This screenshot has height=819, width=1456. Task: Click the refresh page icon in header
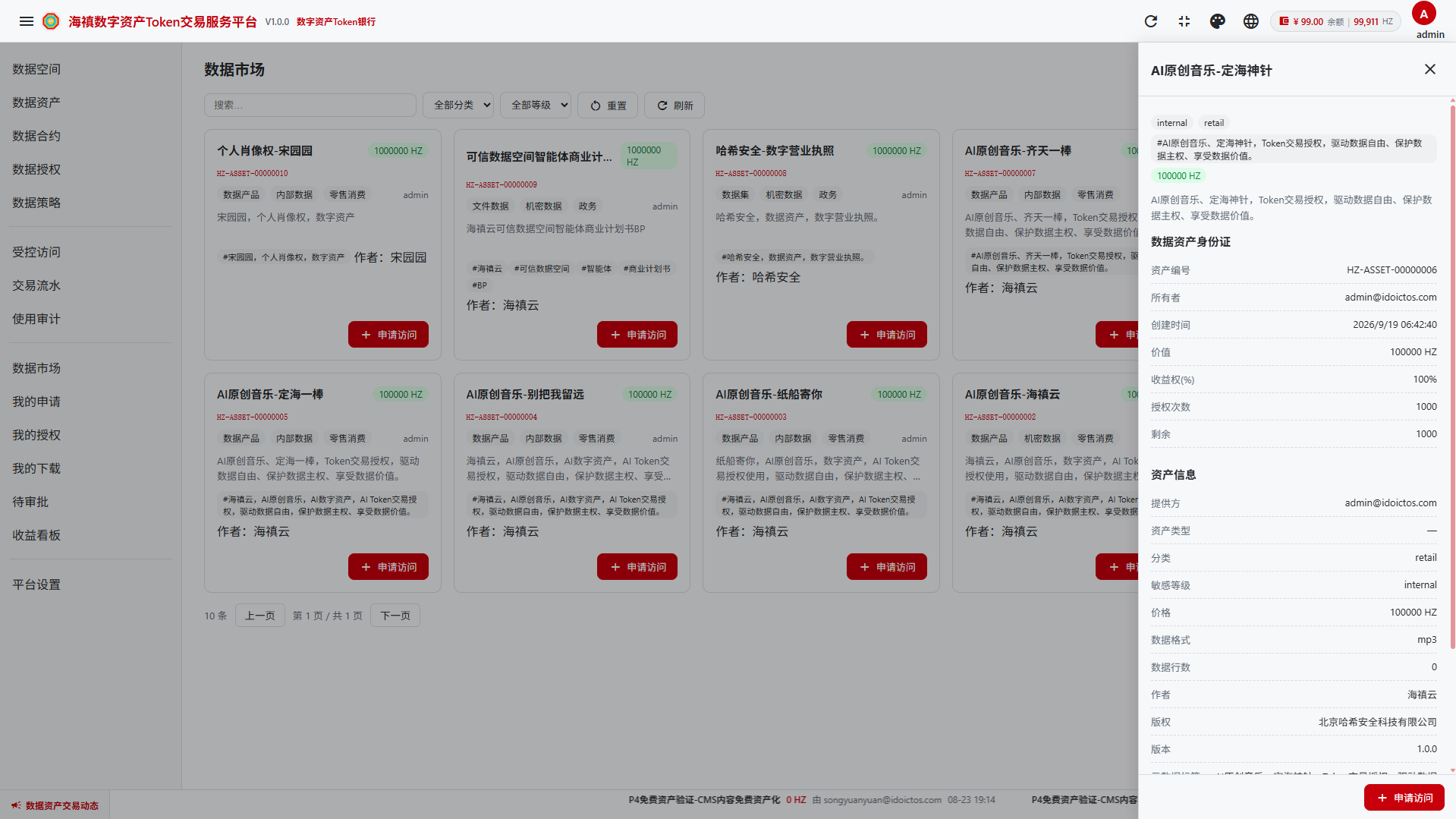[1151, 21]
